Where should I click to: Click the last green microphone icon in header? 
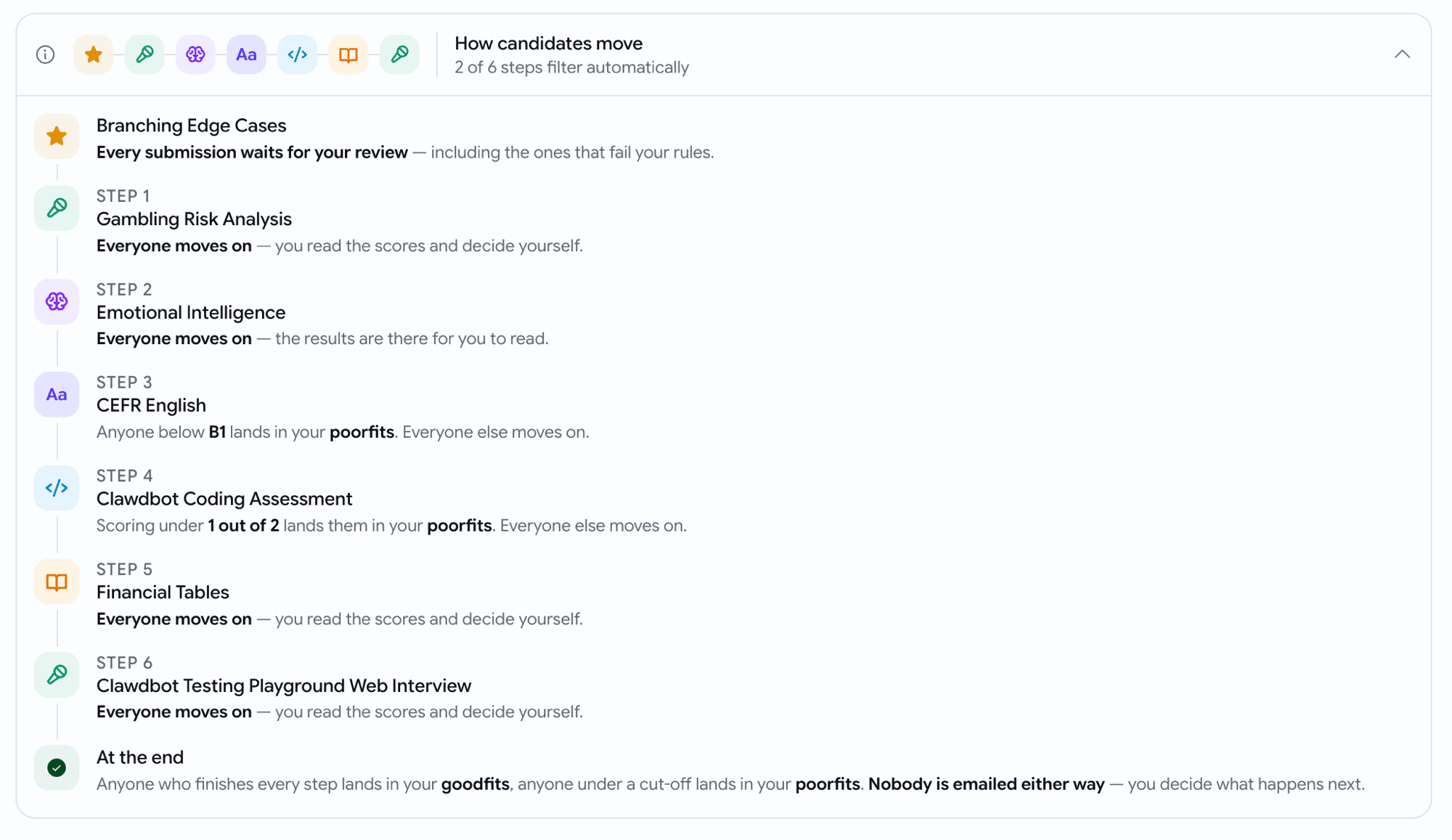pyautogui.click(x=399, y=54)
